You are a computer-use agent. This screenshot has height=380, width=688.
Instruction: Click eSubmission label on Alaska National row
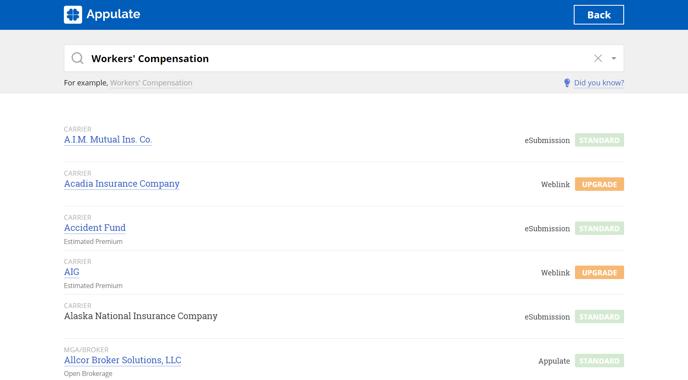pos(547,317)
